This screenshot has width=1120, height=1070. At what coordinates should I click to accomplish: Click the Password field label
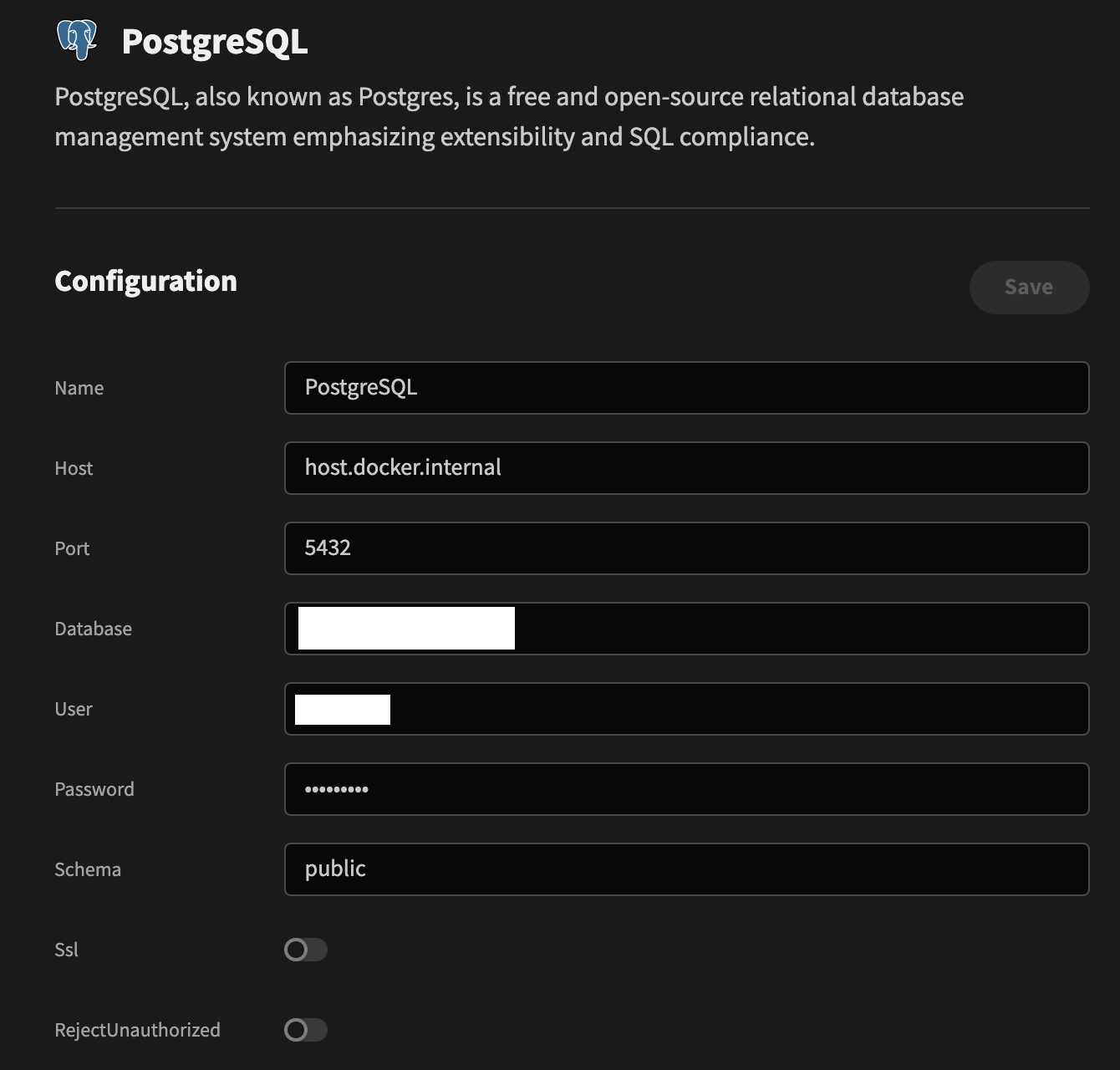(x=94, y=788)
